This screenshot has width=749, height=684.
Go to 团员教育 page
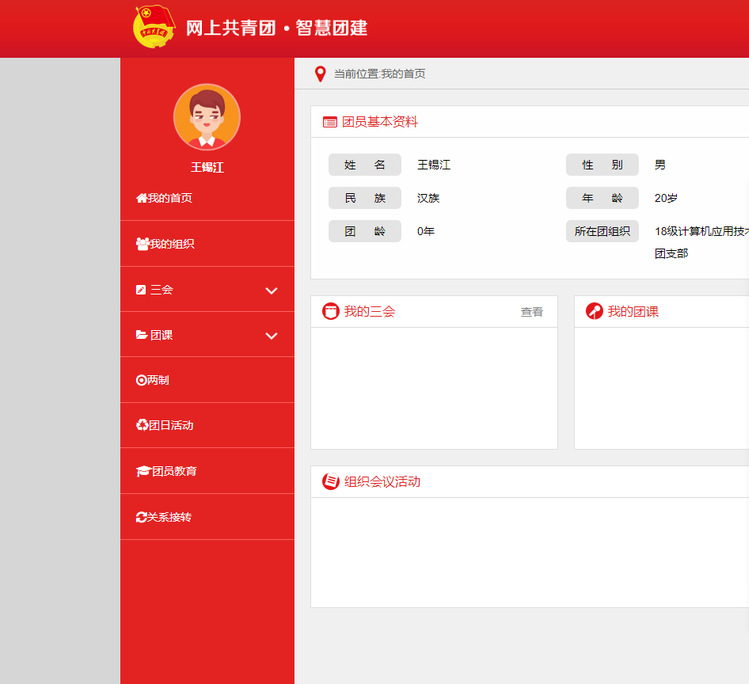coord(174,471)
